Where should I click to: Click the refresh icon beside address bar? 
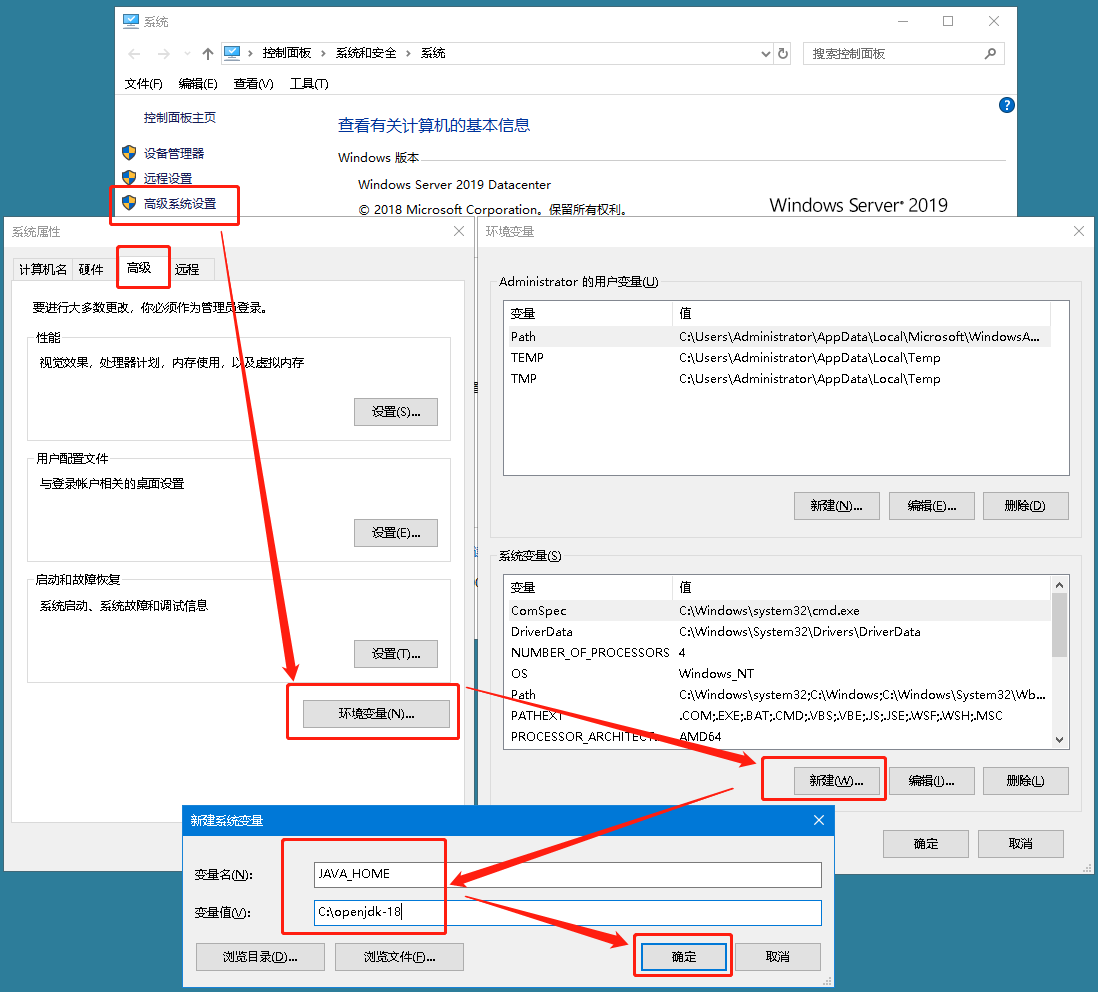point(783,54)
